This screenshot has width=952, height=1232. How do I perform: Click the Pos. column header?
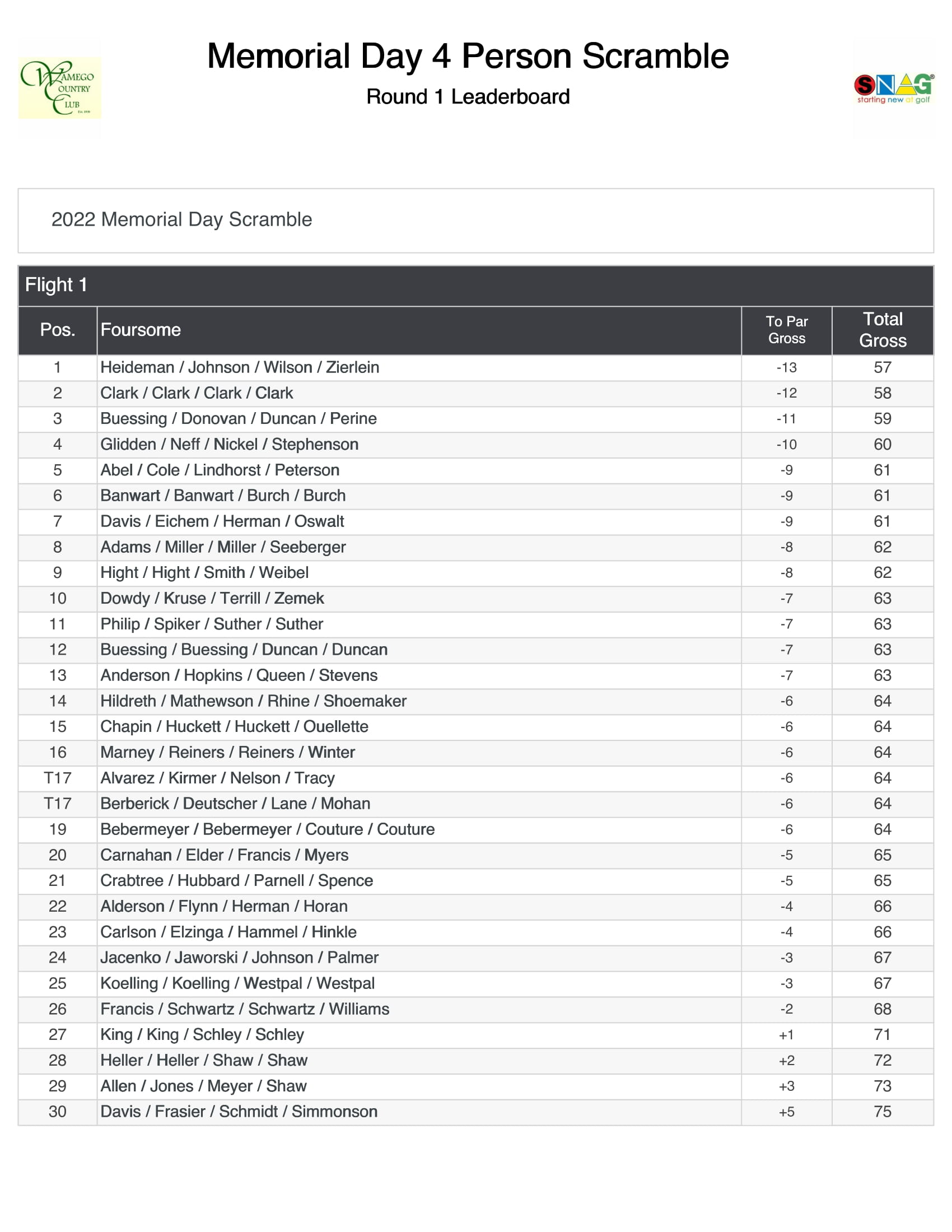click(58, 330)
